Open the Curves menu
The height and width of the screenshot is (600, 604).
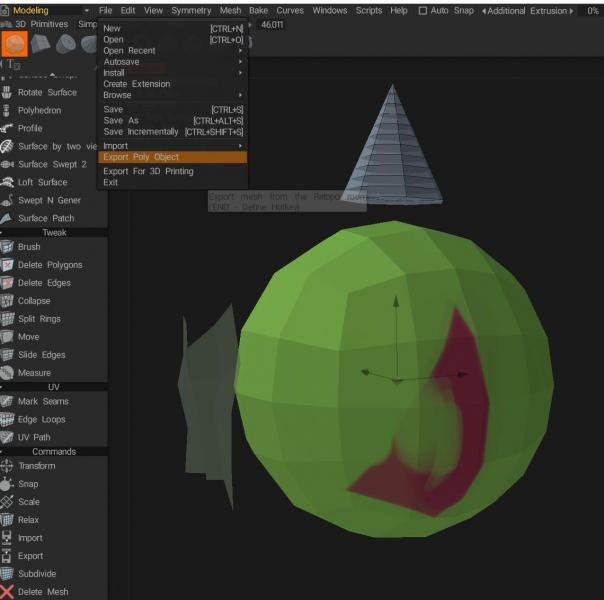tap(290, 10)
